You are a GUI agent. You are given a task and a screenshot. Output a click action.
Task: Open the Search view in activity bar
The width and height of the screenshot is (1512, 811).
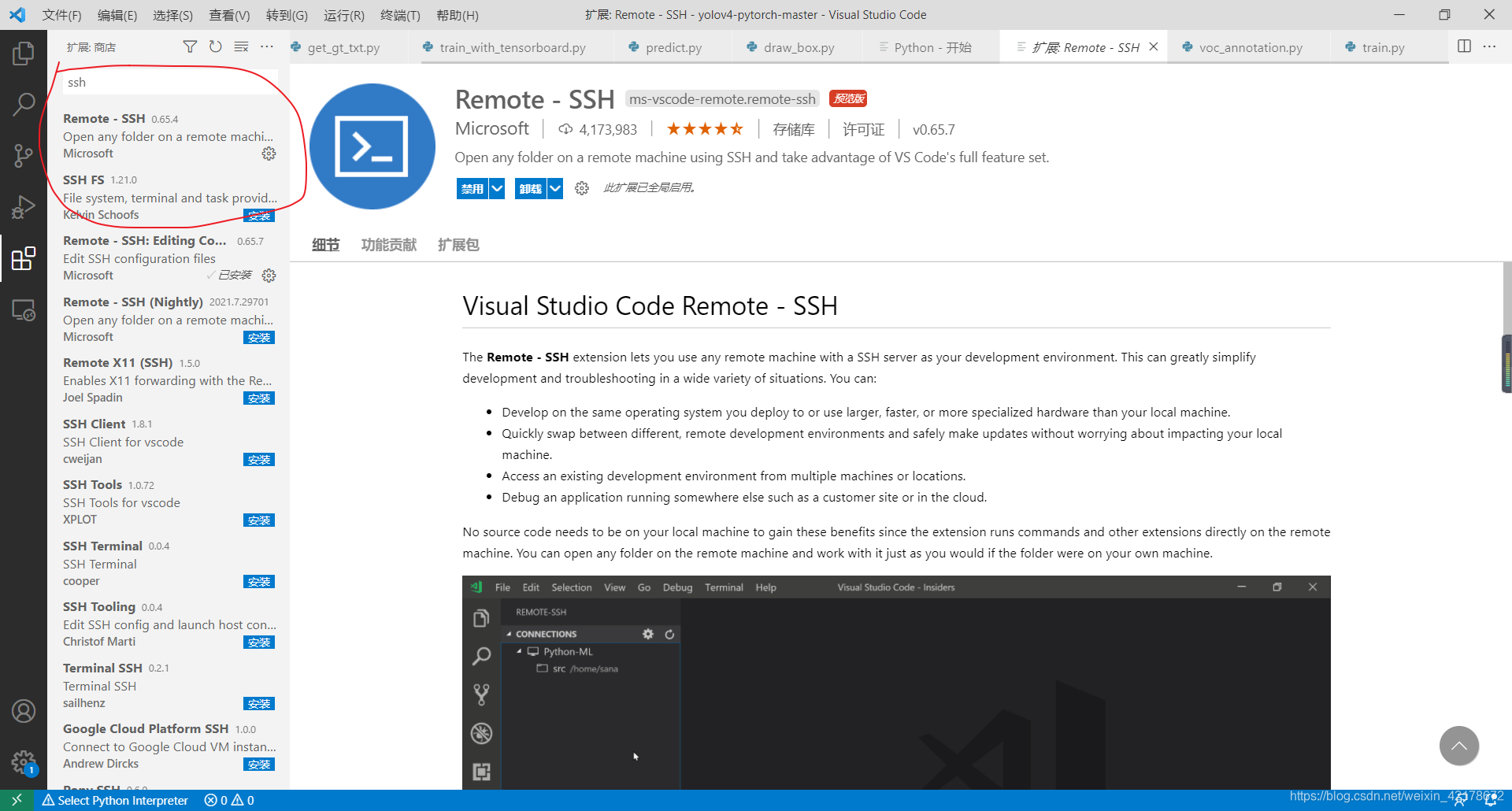click(24, 104)
